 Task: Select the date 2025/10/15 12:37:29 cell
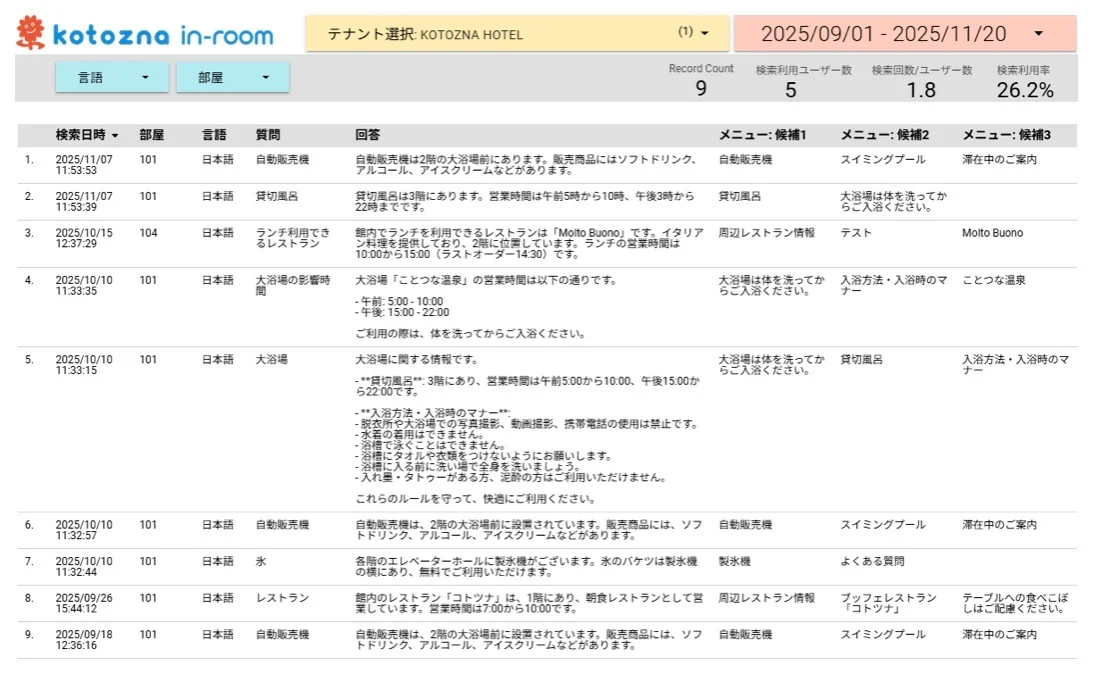point(84,238)
